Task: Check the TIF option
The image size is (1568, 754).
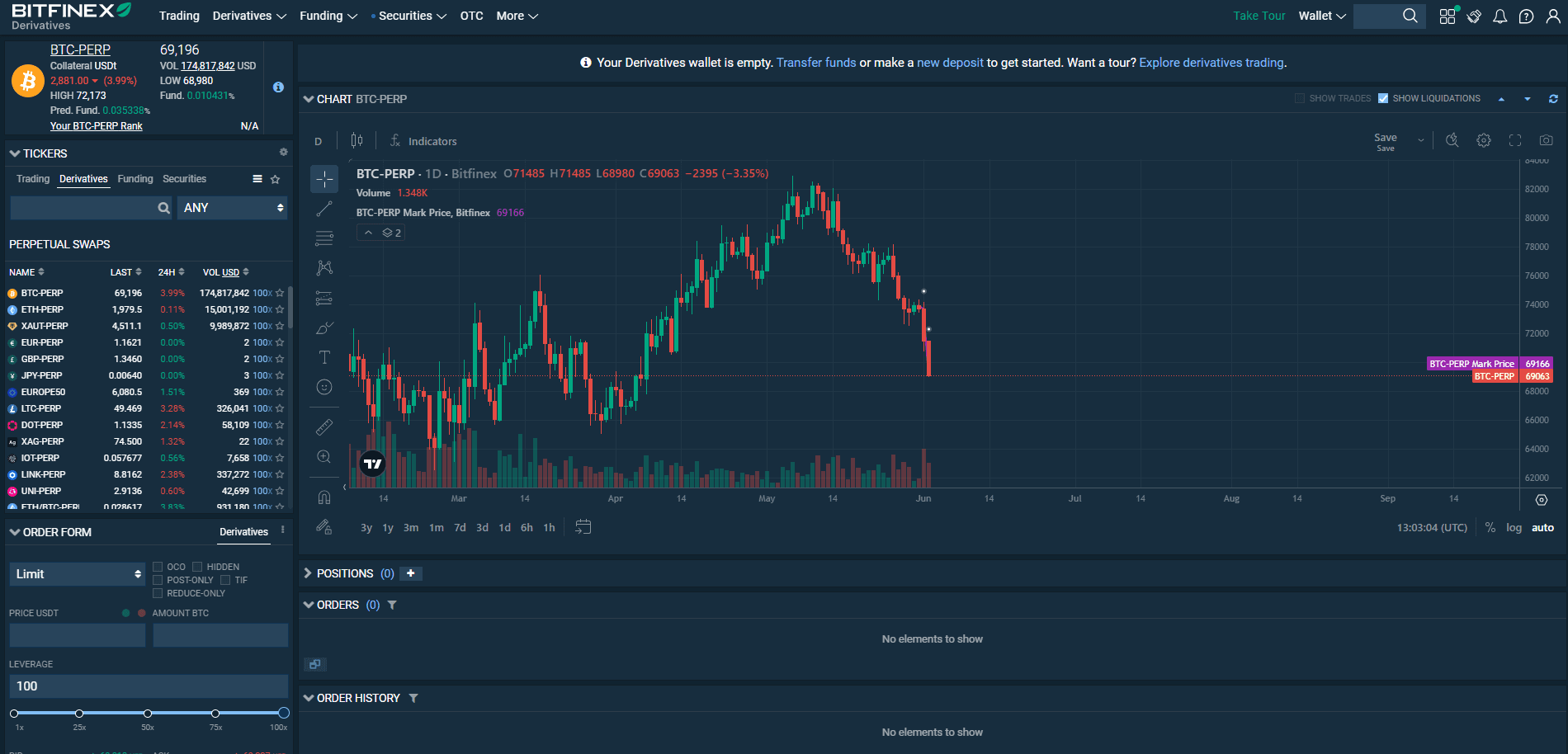Action: point(225,580)
